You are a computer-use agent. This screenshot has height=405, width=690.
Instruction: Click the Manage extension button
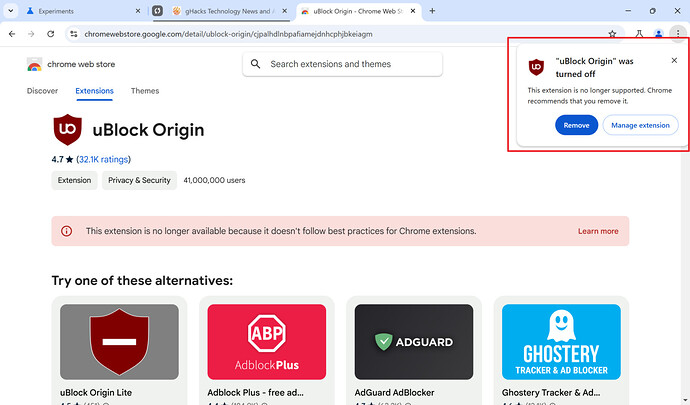coord(640,125)
